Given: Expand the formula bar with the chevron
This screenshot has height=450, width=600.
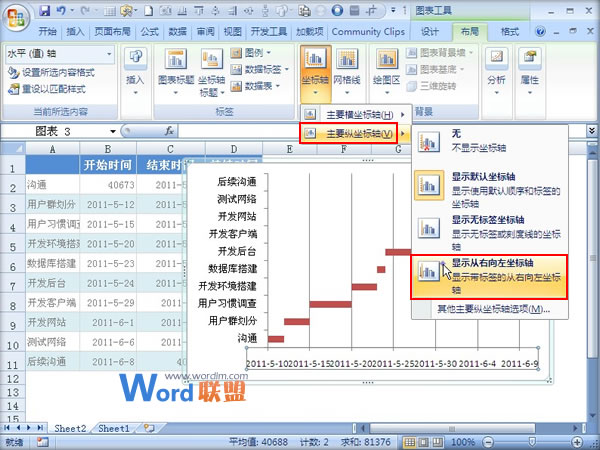Looking at the screenshot, I should (x=592, y=131).
